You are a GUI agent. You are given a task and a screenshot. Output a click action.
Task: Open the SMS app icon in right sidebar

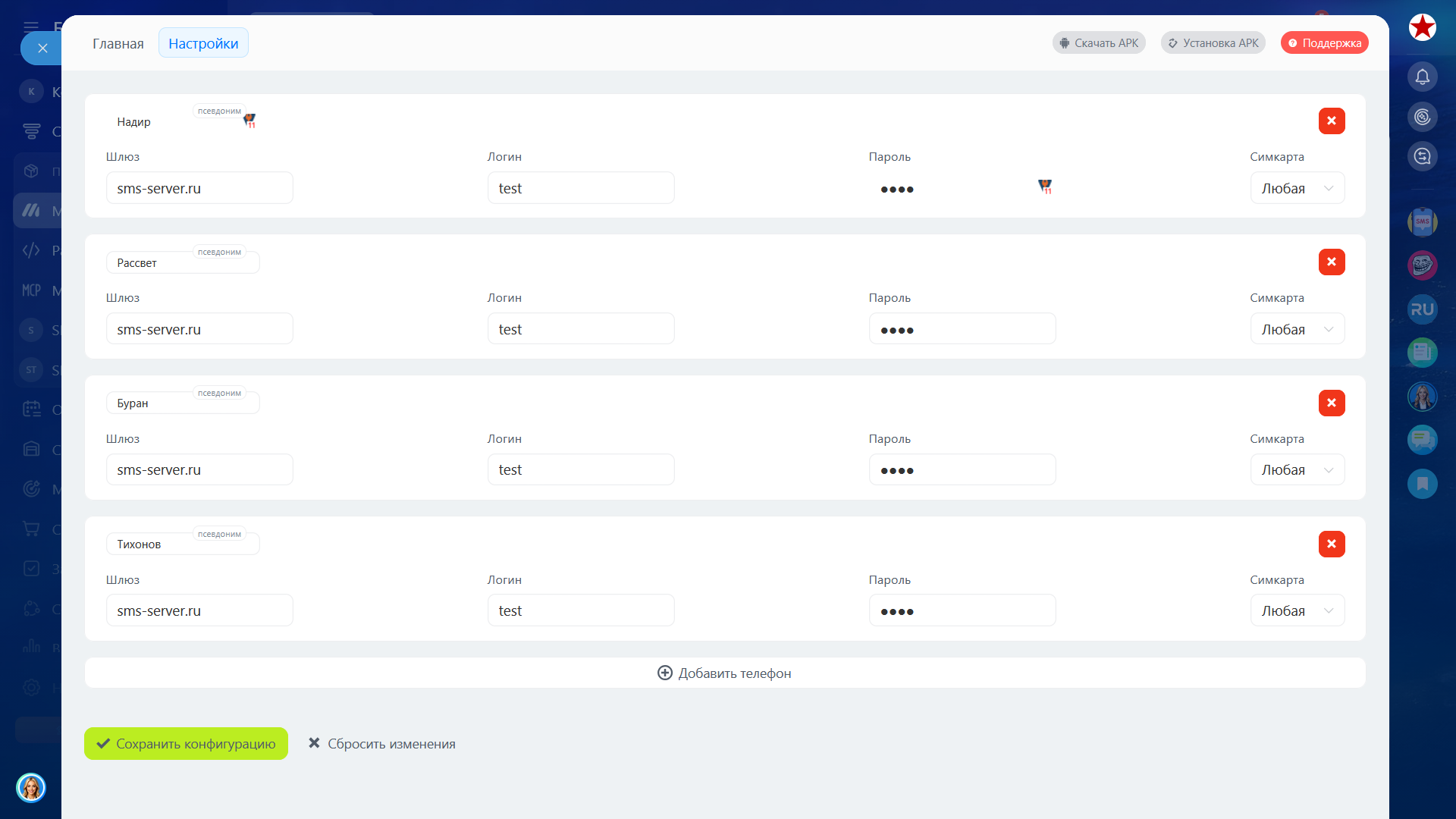[x=1422, y=221]
